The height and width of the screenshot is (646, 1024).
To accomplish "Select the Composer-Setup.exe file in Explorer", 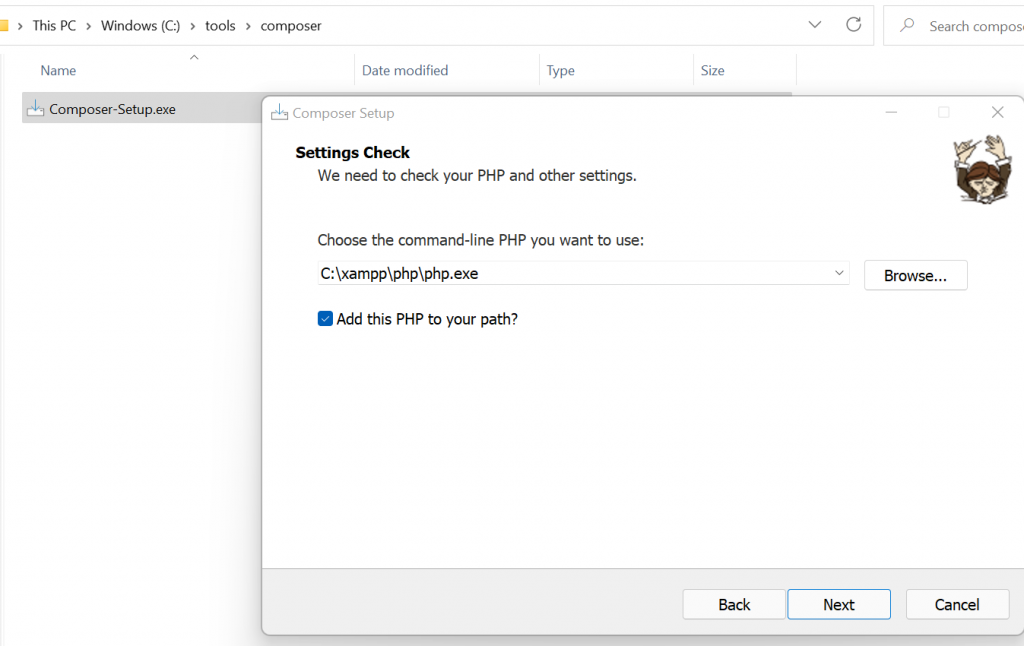I will [112, 109].
